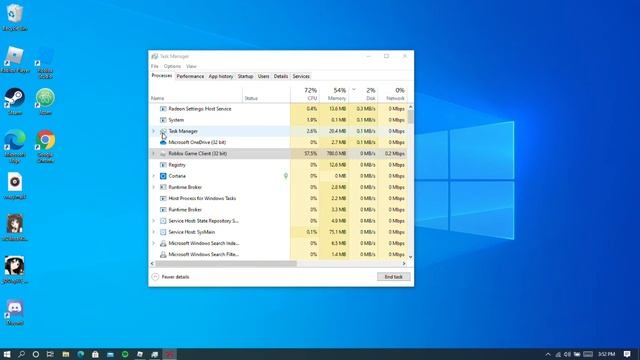Switch to the Performance tab
The image size is (640, 360).
[190, 76]
